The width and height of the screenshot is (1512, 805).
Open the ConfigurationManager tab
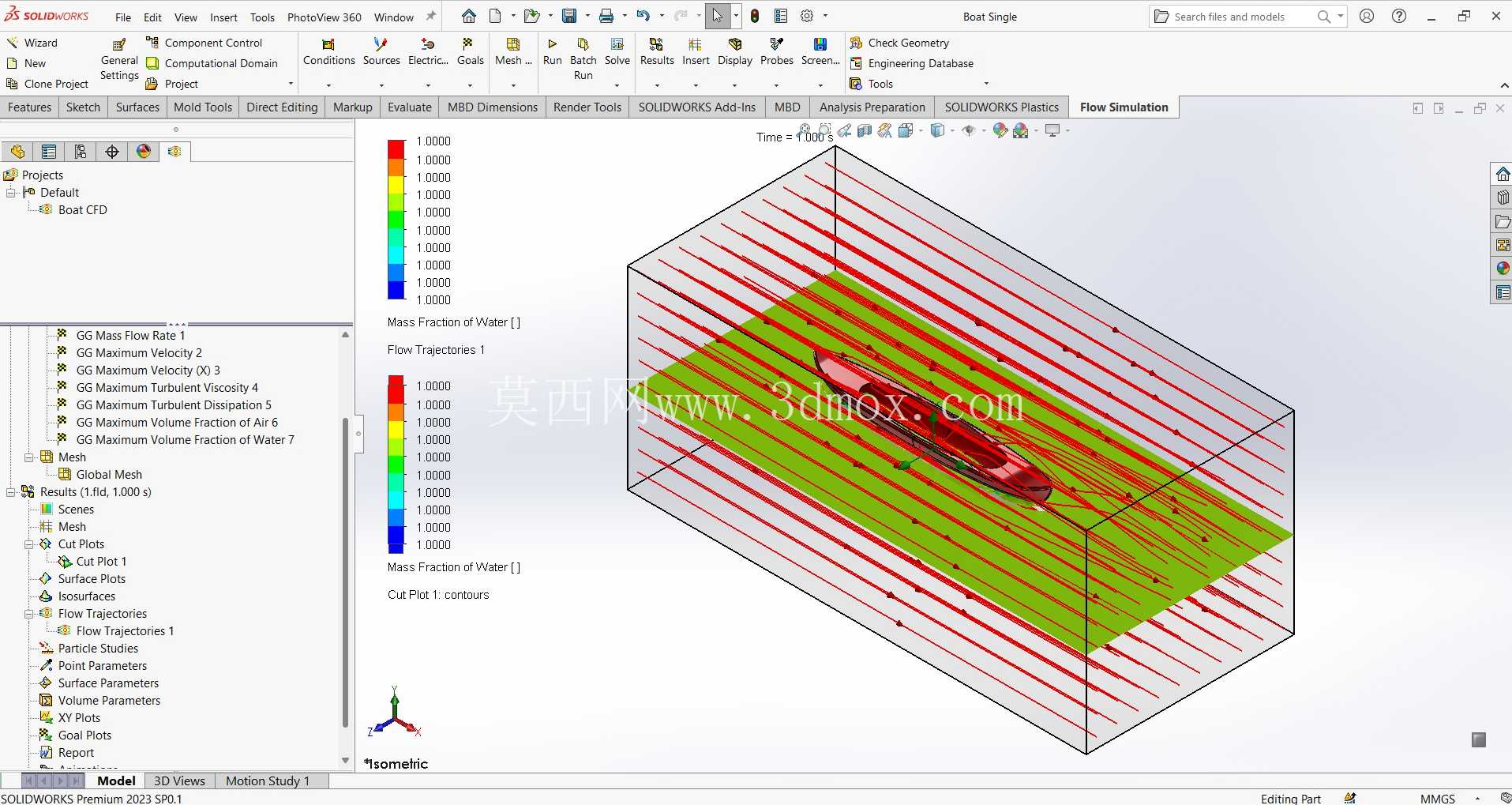[81, 152]
